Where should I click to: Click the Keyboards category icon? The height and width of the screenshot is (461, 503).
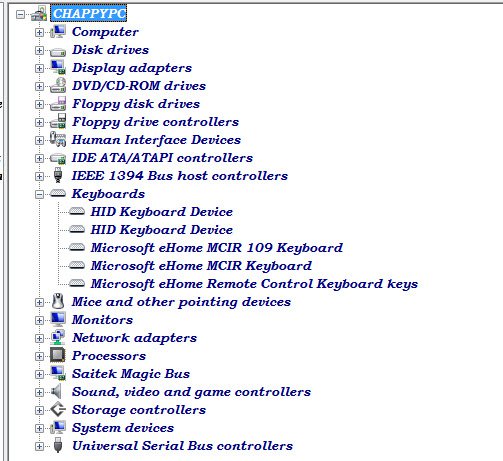[x=58, y=194]
